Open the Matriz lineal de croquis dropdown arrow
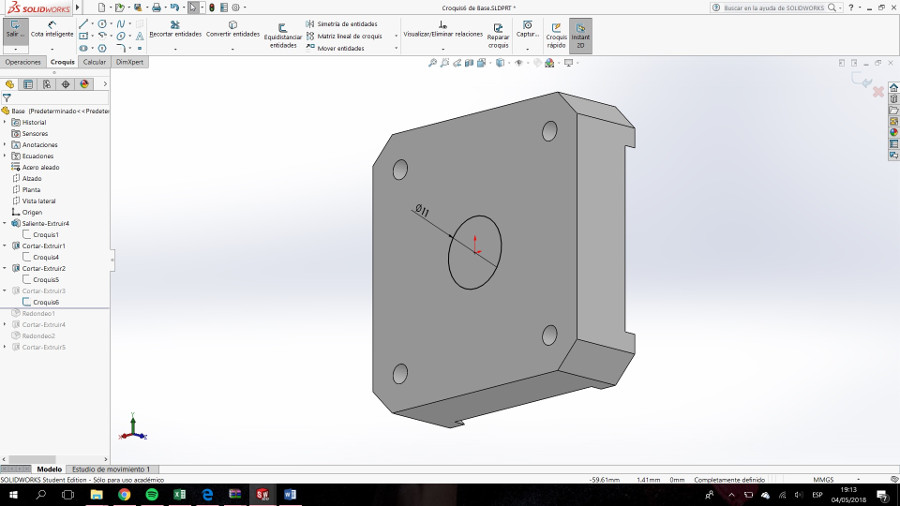The image size is (900, 506). pos(396,36)
